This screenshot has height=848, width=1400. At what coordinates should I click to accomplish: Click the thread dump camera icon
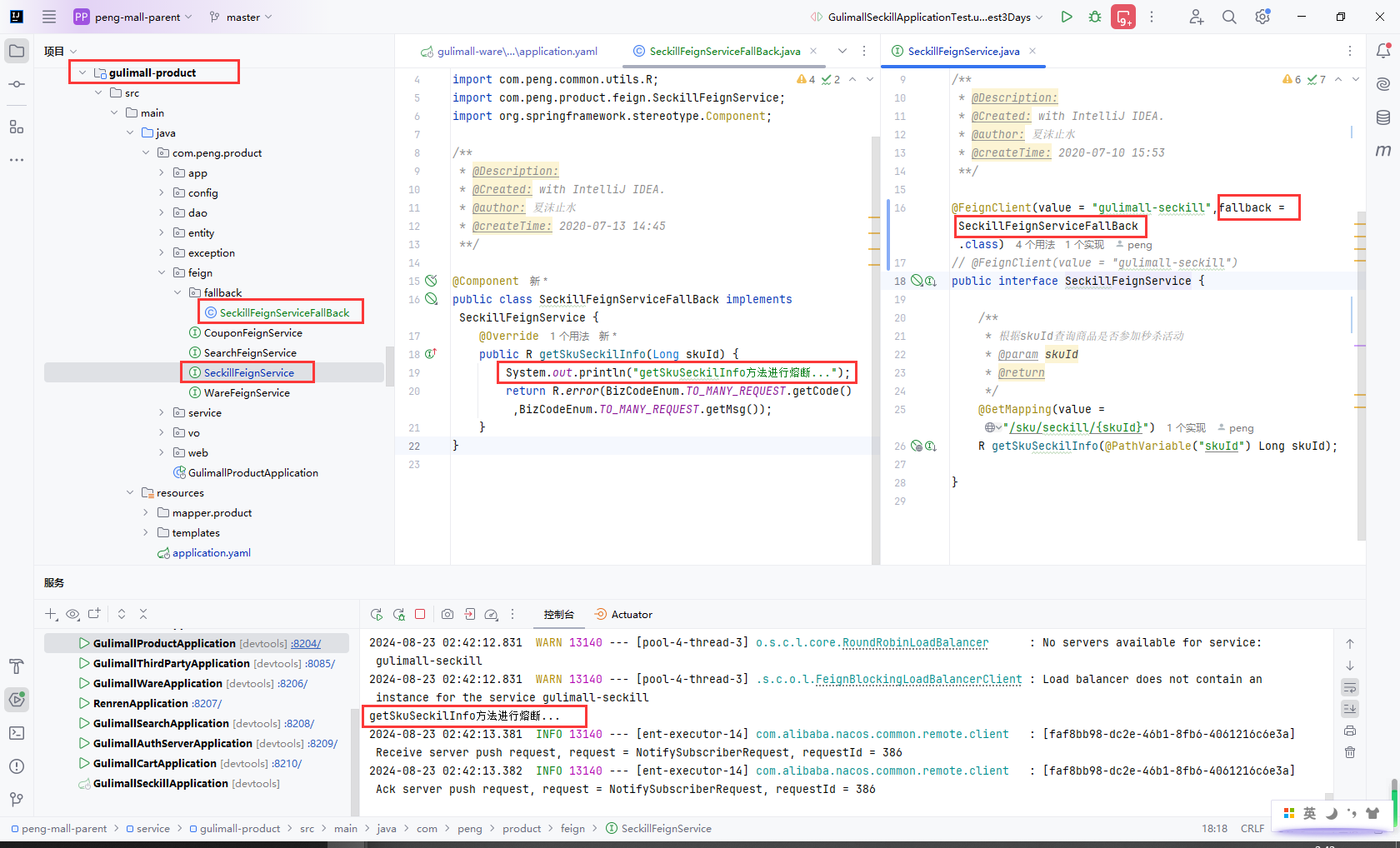[x=447, y=614]
